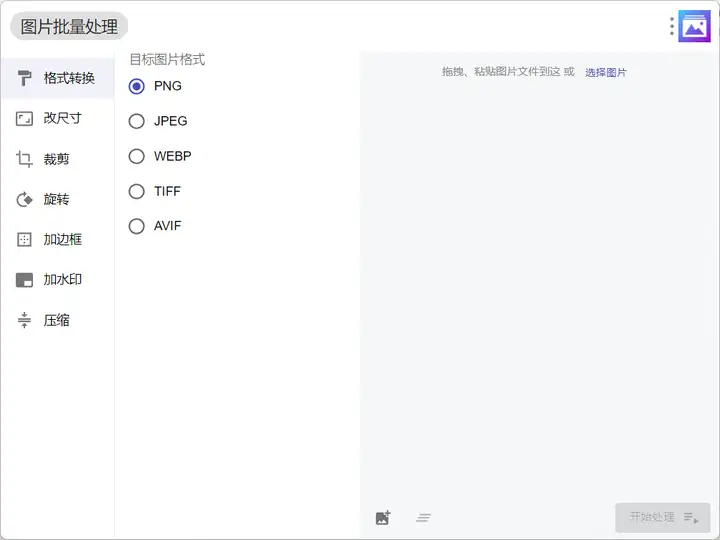Select the PNG radio button
720x540 pixels.
coord(136,86)
